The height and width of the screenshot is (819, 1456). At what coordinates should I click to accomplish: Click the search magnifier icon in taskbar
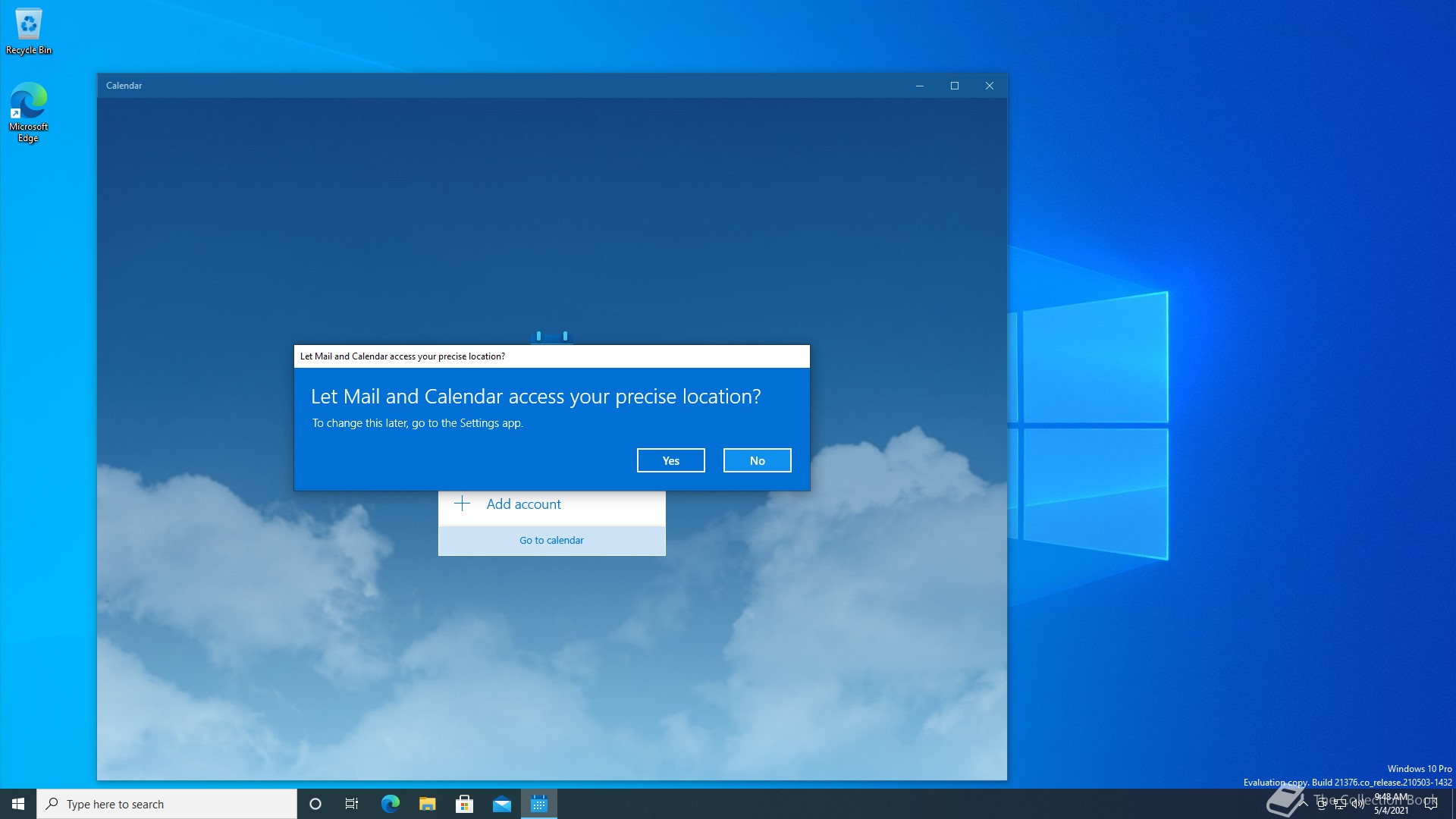[x=52, y=804]
